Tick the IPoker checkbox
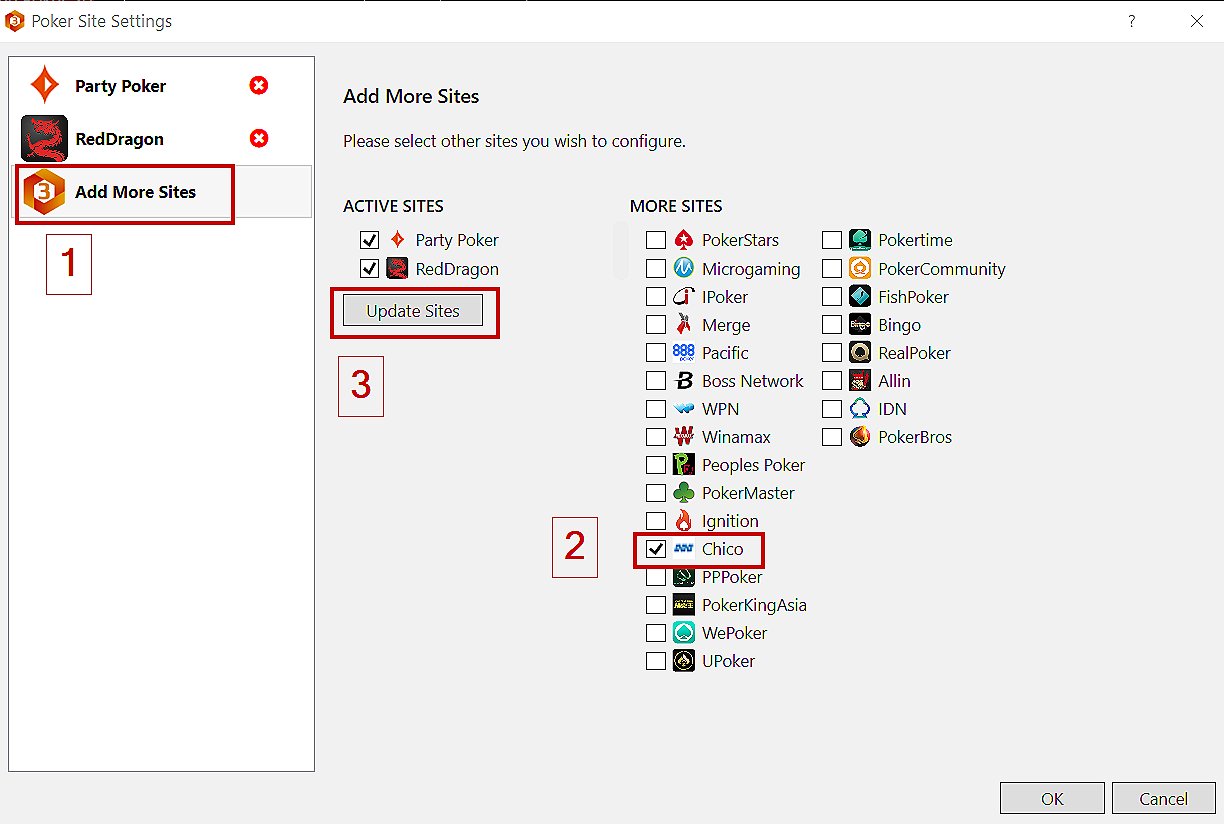 point(656,296)
